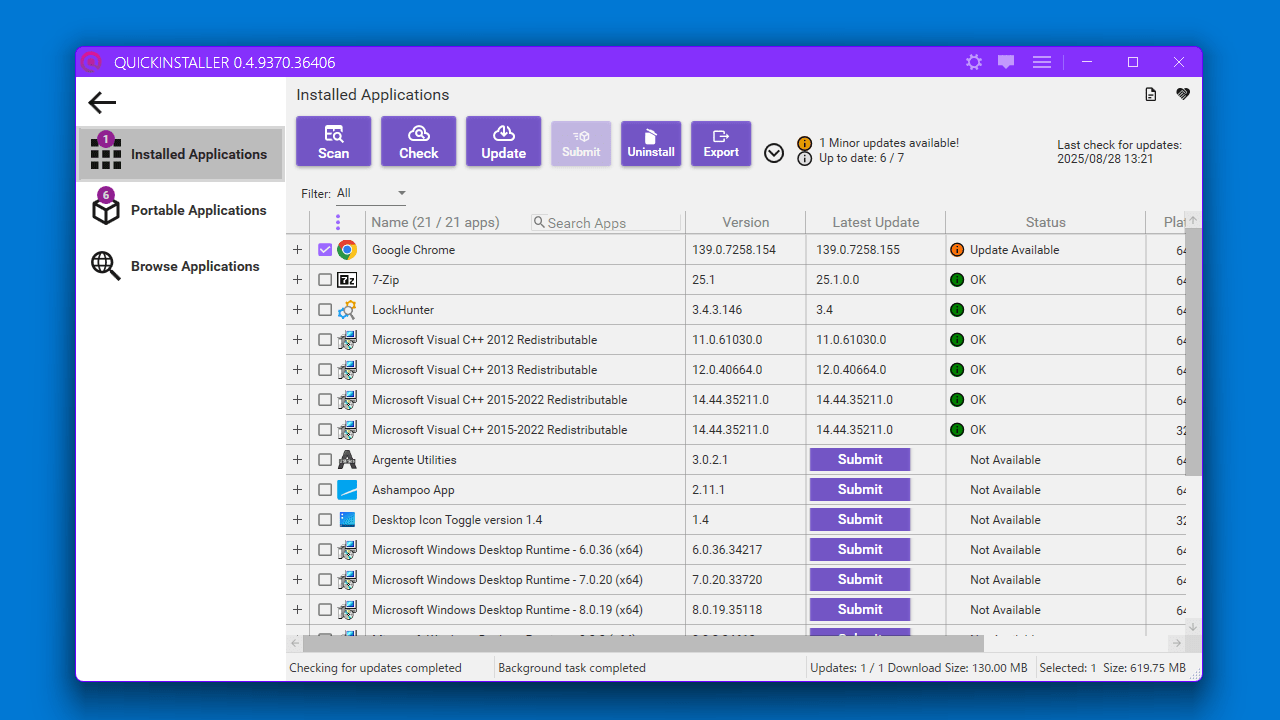Click Submit for Ashampoo App
This screenshot has height=720, width=1280.
point(860,490)
